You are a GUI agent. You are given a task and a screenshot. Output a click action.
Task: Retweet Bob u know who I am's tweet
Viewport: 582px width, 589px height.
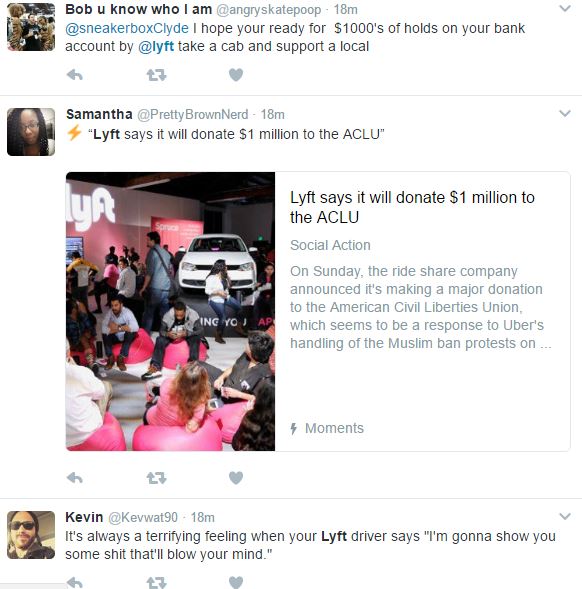156,75
